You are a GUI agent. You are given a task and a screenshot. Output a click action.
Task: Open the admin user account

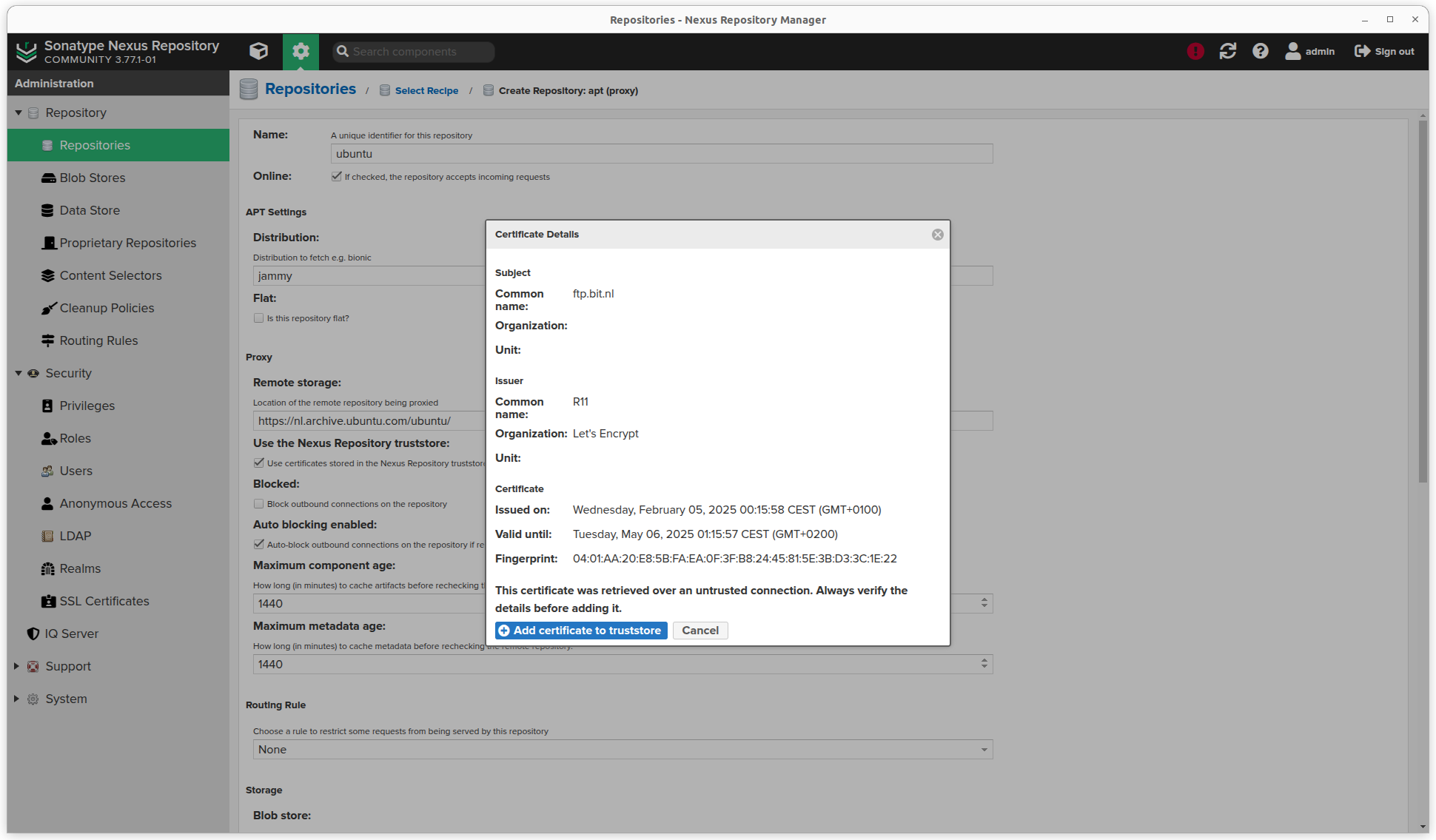pos(1310,51)
